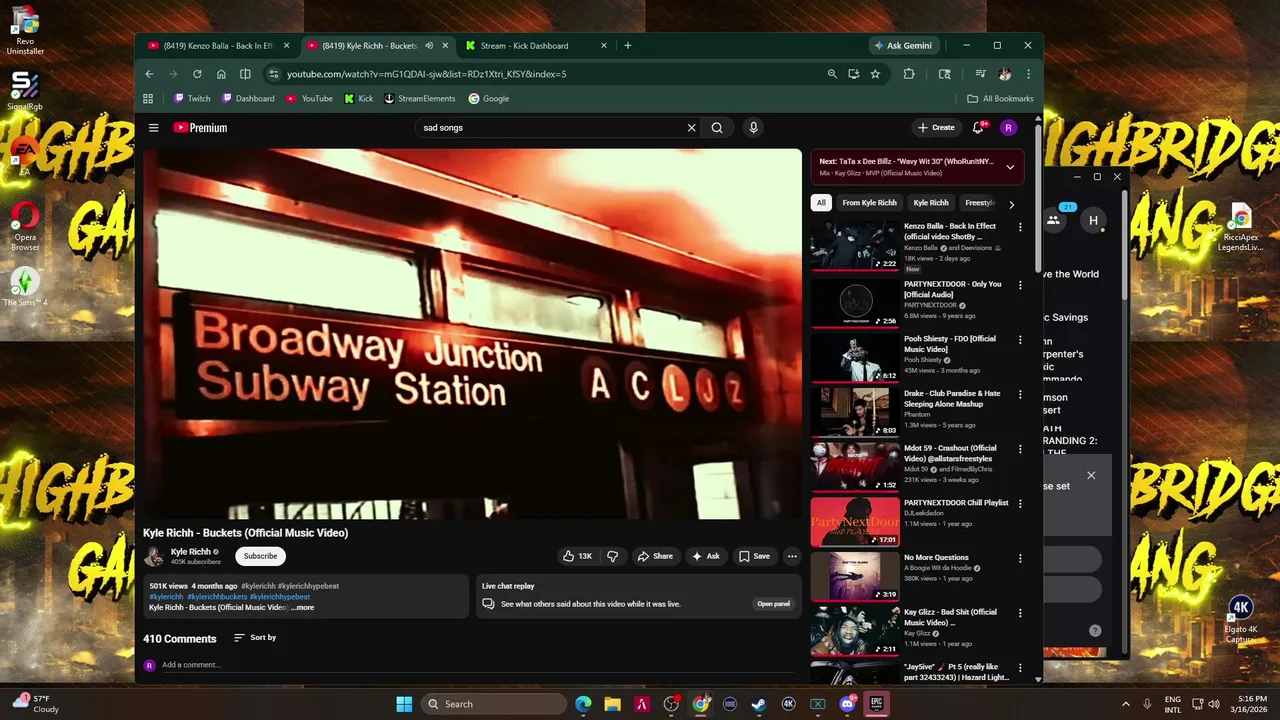Focus the YouTube search box
This screenshot has width=1280, height=720.
pos(550,128)
